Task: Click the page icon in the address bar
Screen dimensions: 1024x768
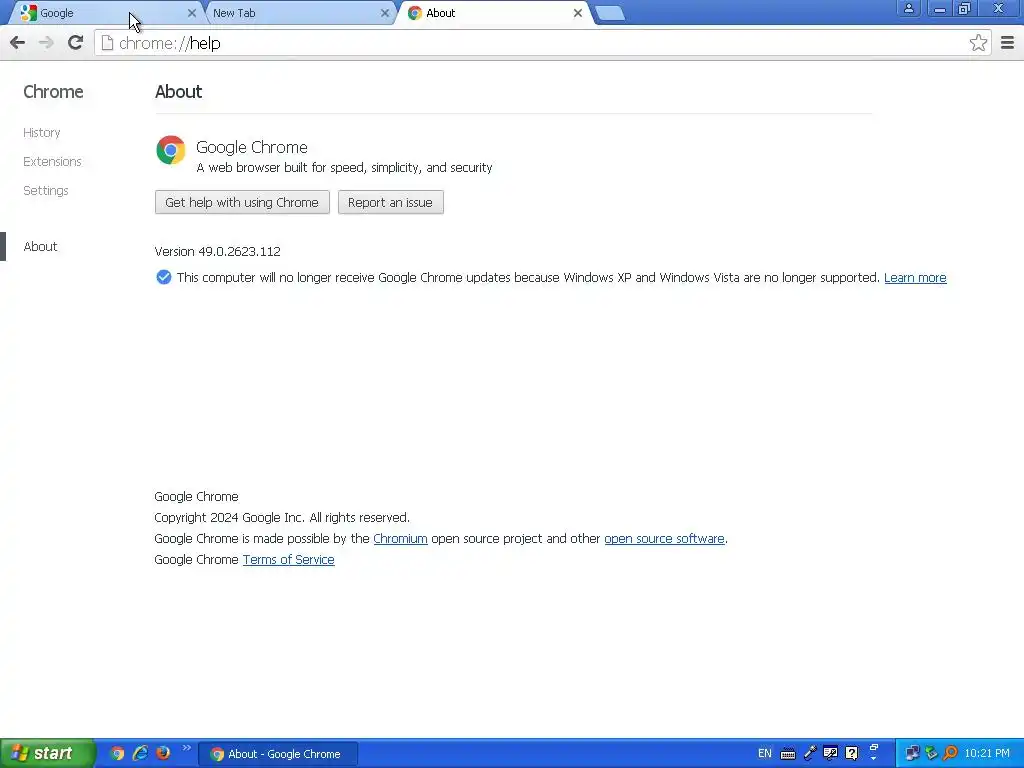Action: [107, 43]
